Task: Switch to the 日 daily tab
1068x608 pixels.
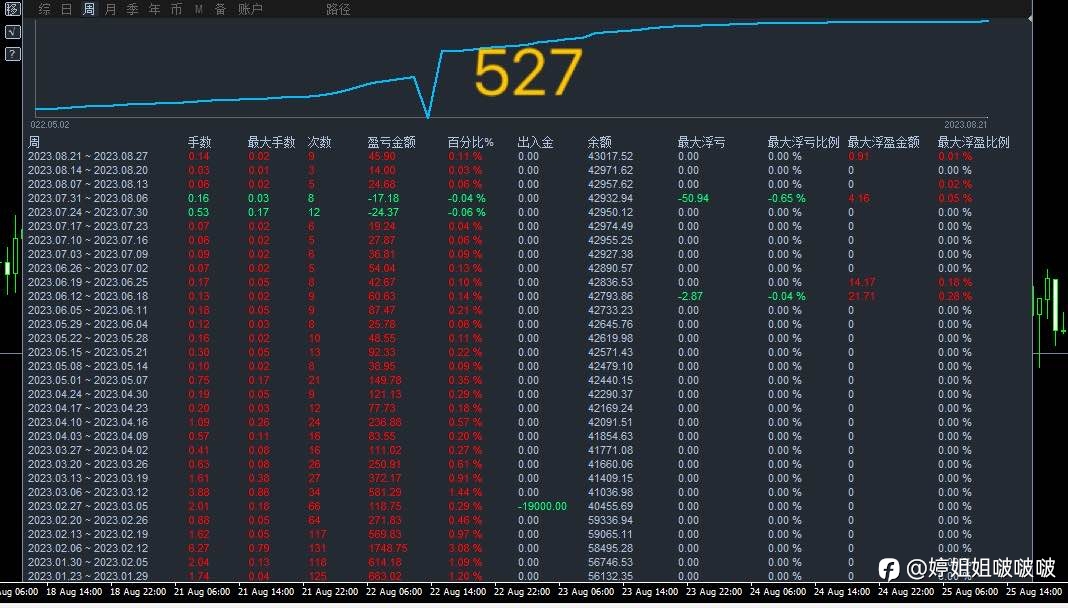Action: tap(67, 9)
